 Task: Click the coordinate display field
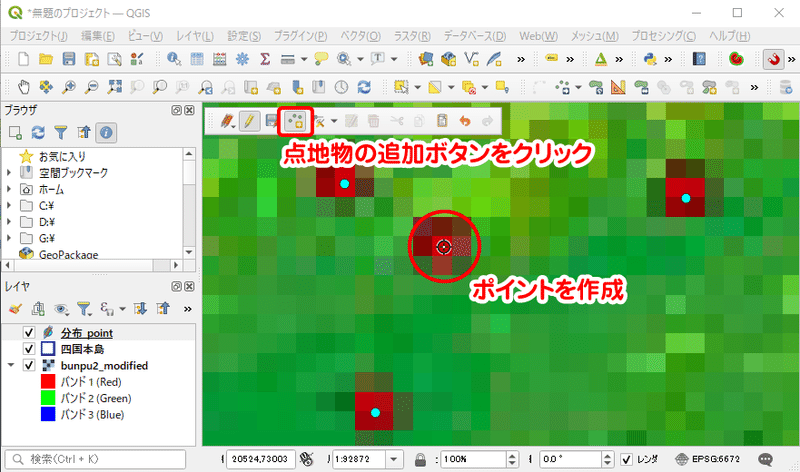pyautogui.click(x=260, y=459)
